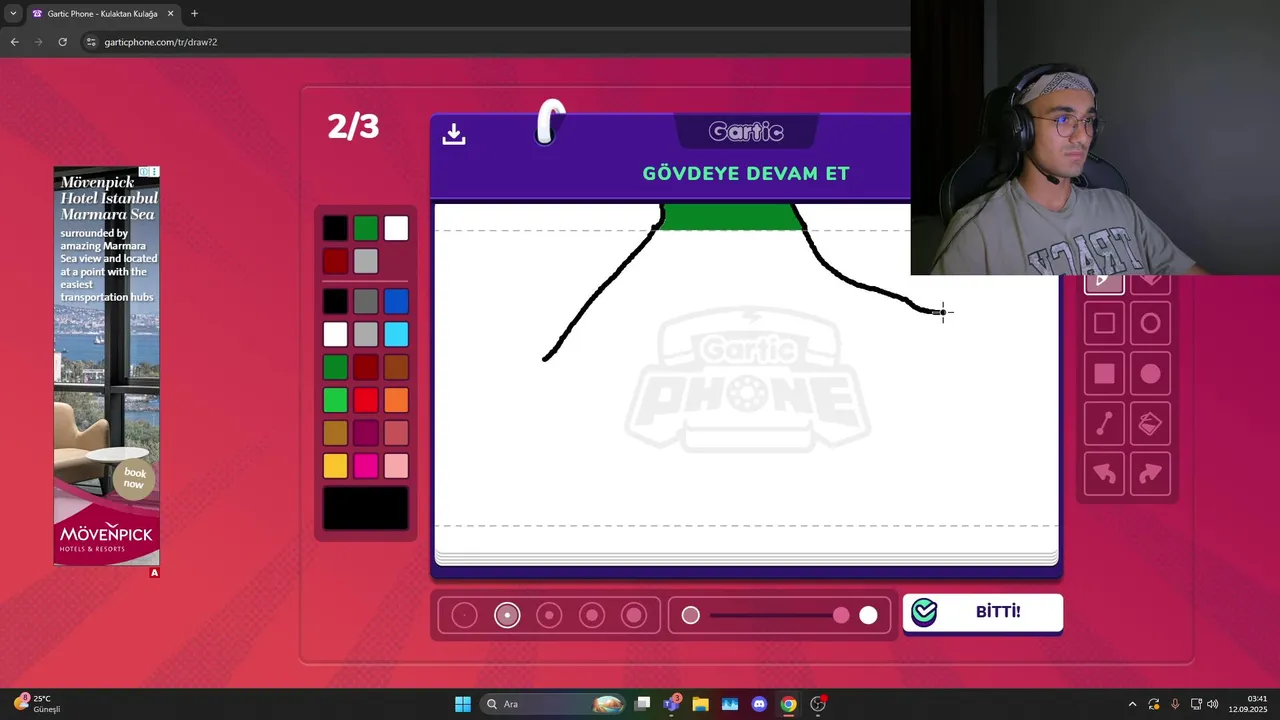Open Microsoft Teams from the taskbar
Screen dimensions: 1280x720
tap(671, 704)
